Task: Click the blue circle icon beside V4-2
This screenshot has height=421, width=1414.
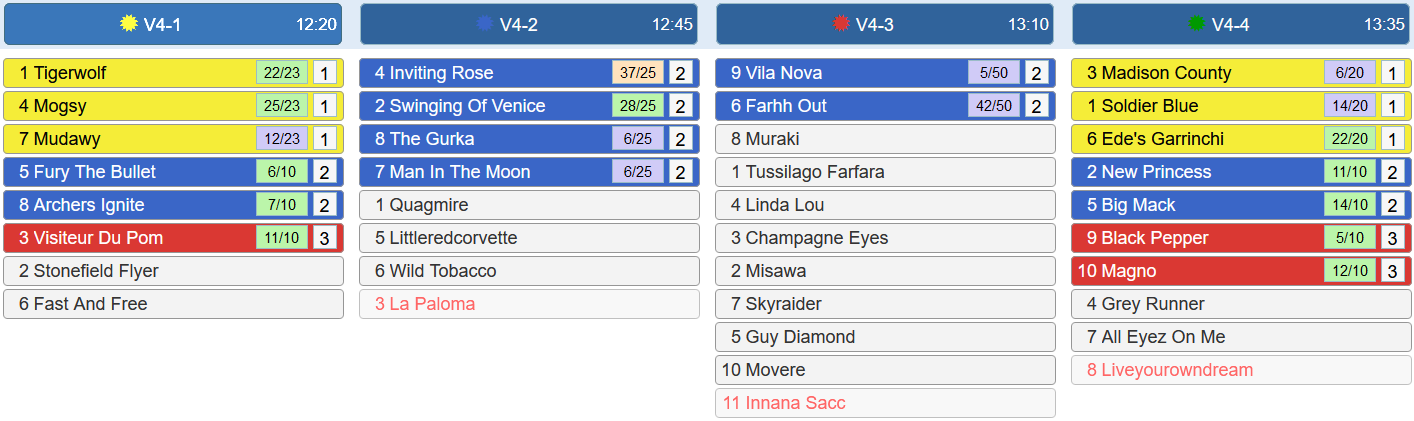Action: coord(485,23)
